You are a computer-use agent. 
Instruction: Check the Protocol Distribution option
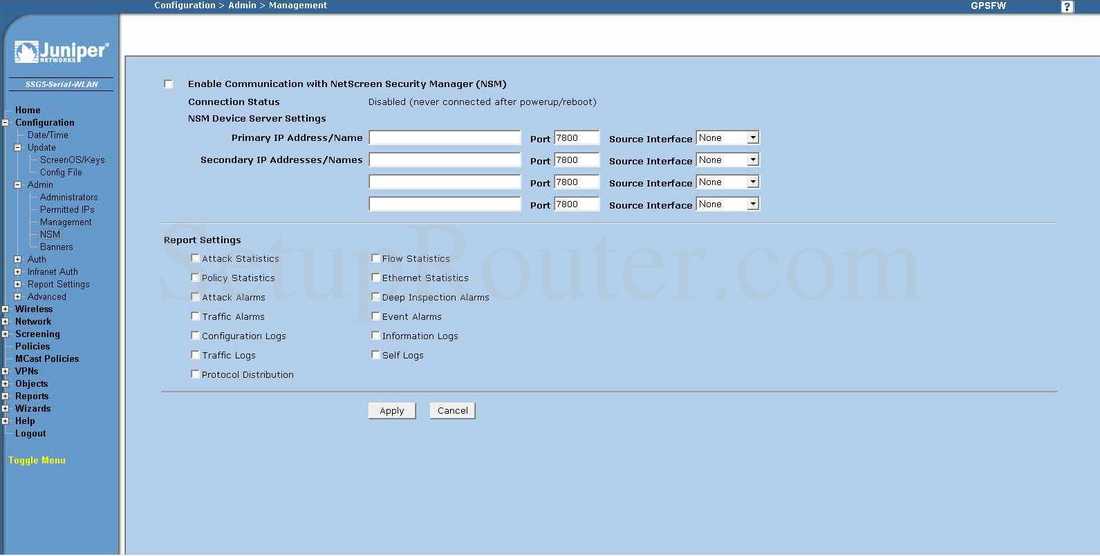pos(195,374)
